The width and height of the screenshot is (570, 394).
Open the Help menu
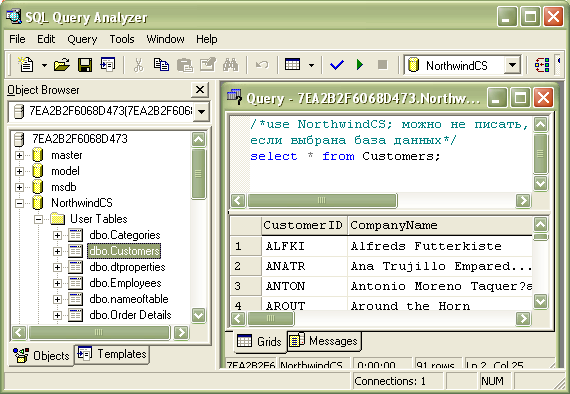pyautogui.click(x=206, y=39)
